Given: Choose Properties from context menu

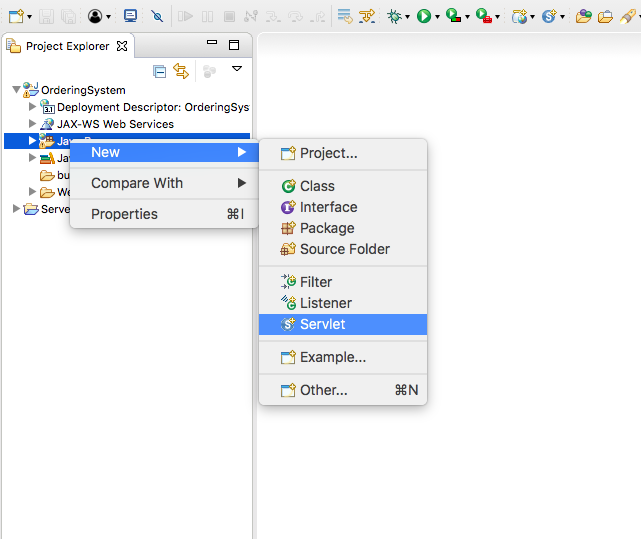Looking at the screenshot, I should [164, 214].
